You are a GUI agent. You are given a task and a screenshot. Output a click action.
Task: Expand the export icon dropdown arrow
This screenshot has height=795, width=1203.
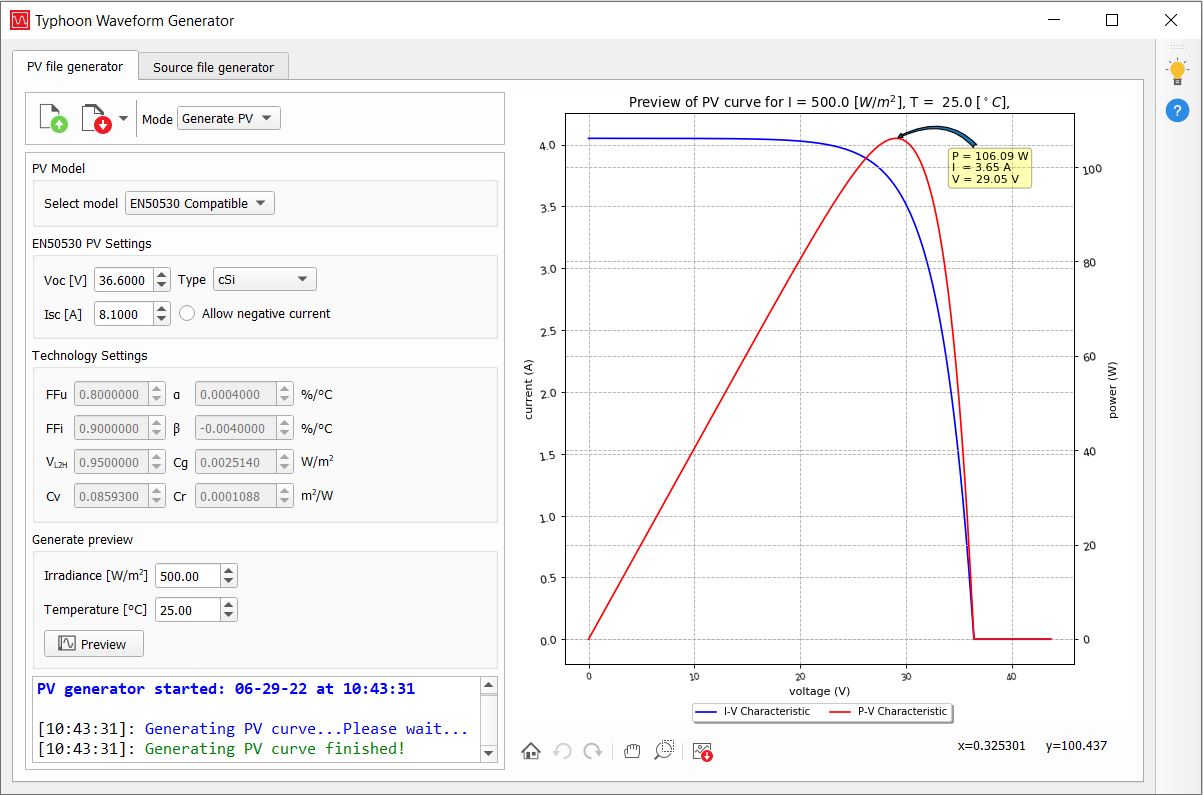click(x=123, y=118)
